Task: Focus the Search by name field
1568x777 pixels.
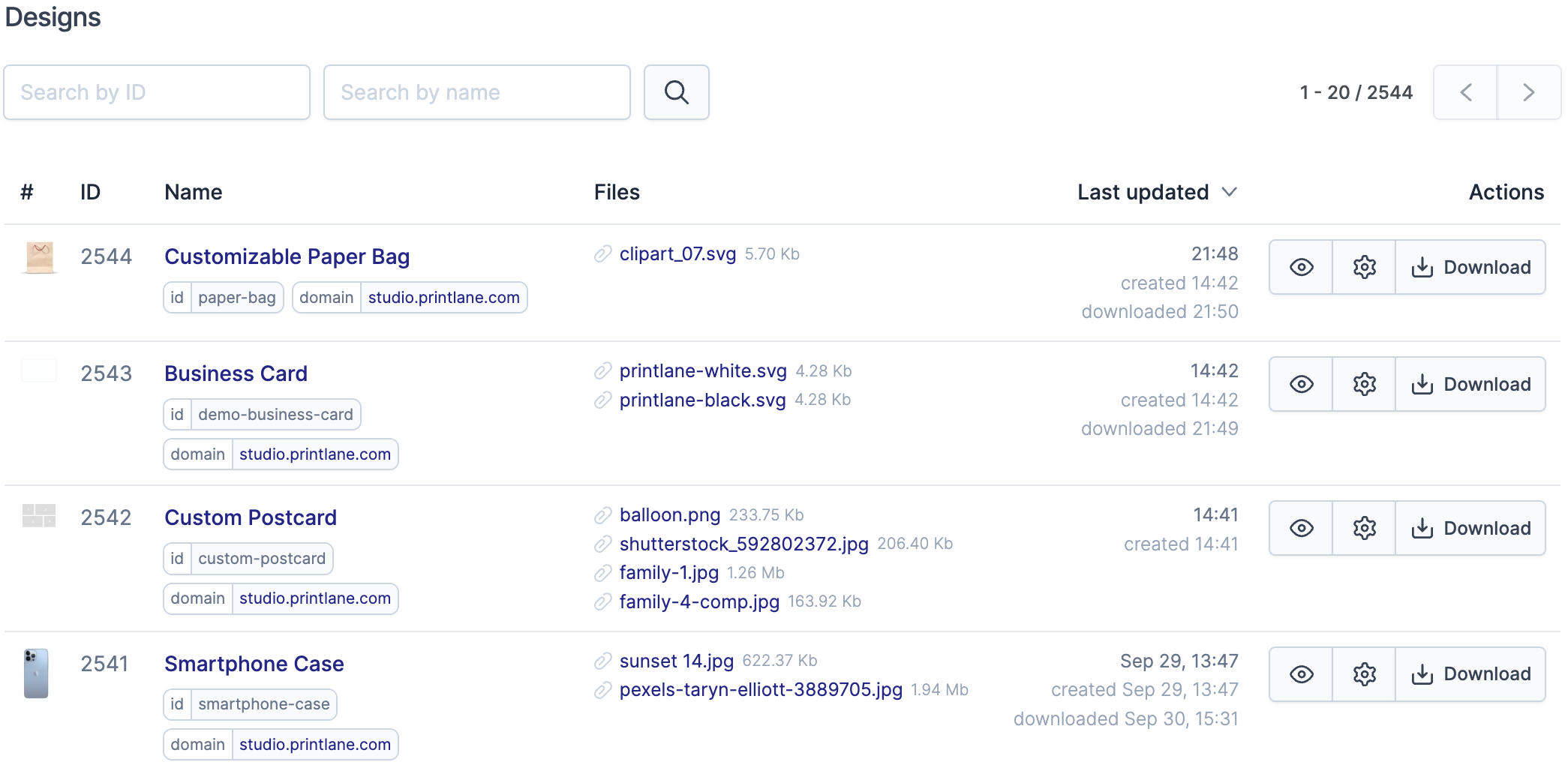Action: pos(476,92)
